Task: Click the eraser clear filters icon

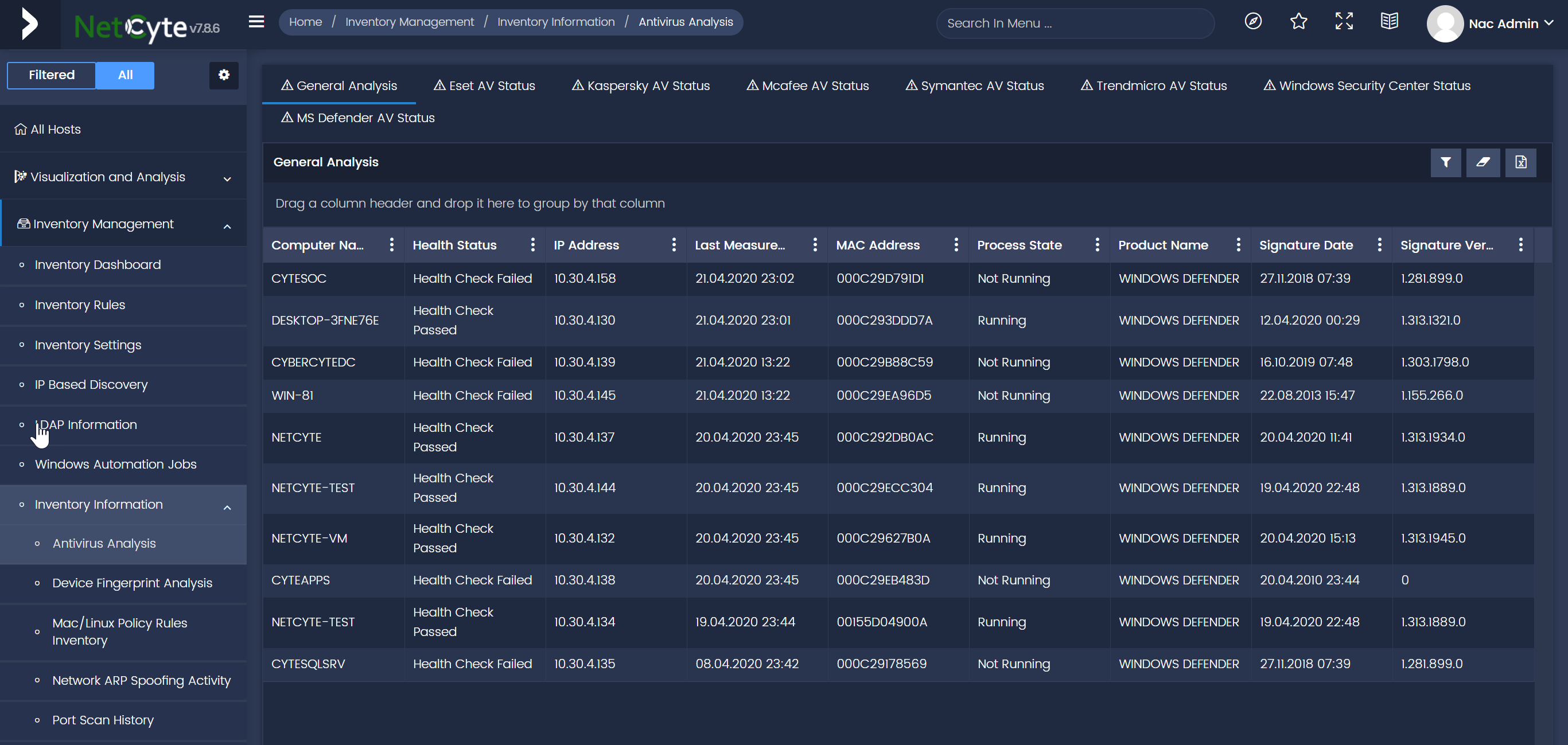Action: point(1483,162)
